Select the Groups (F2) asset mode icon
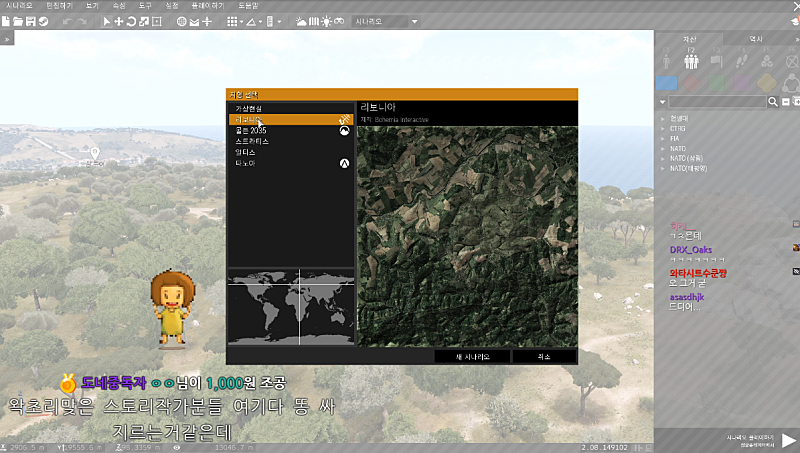 point(691,62)
